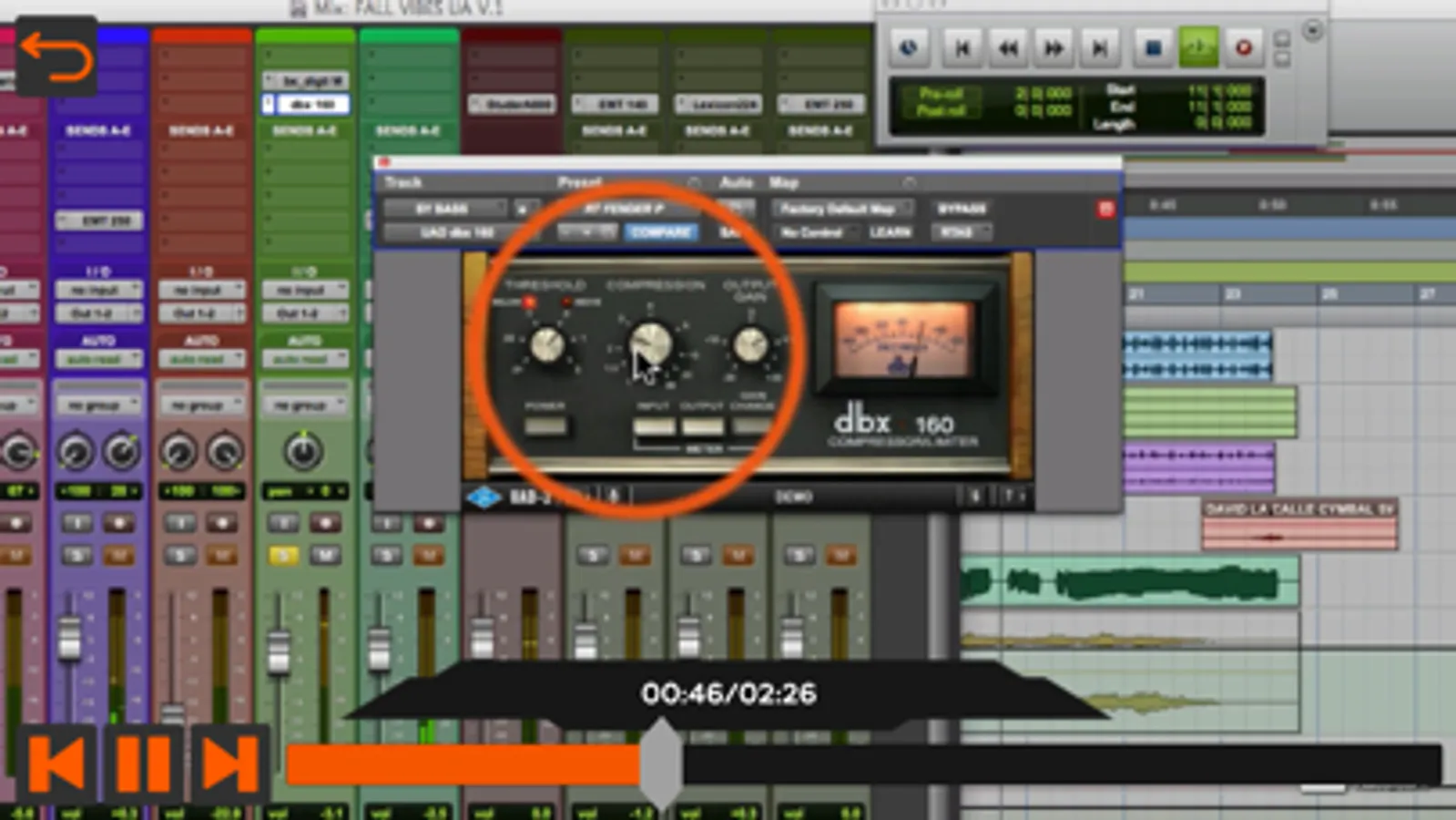Open the no input selector on purple track
The width and height of the screenshot is (1456, 820).
click(99, 290)
